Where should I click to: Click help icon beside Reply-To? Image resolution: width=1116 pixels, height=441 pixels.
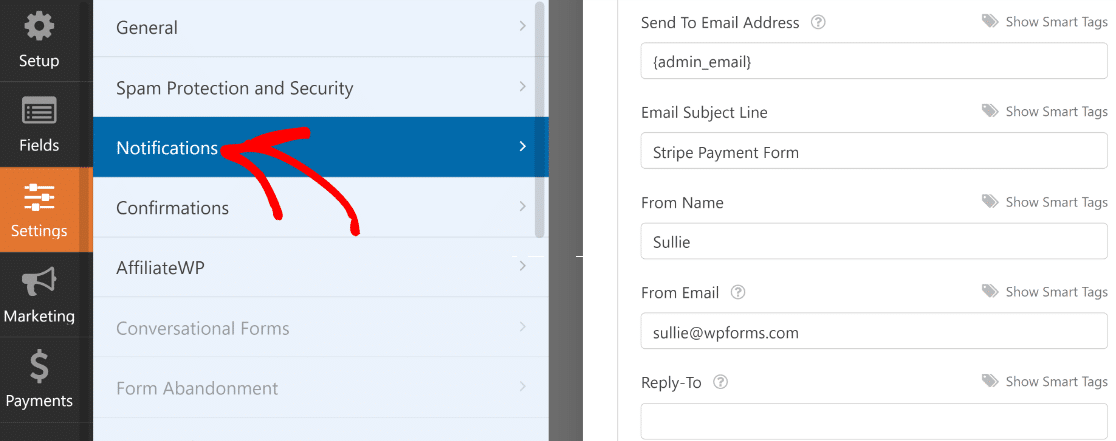tap(720, 382)
